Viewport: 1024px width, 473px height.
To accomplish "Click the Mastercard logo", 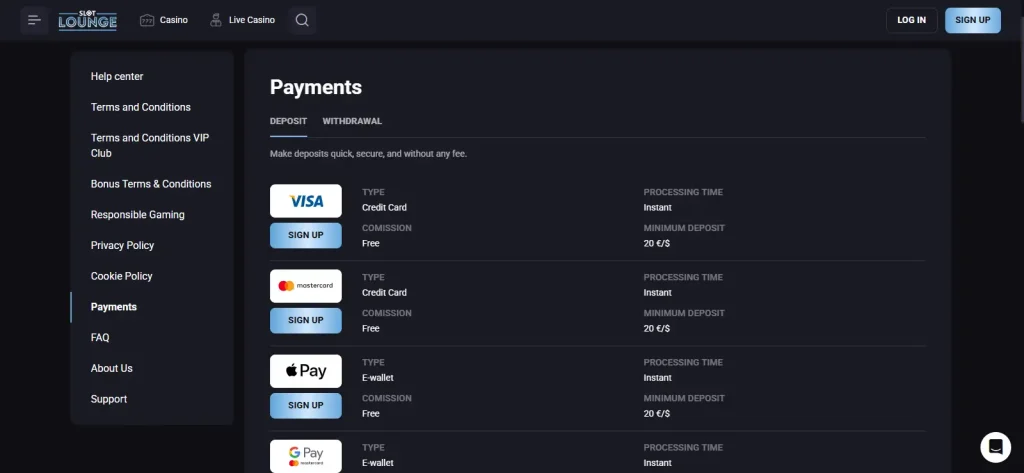I will pyautogui.click(x=306, y=285).
